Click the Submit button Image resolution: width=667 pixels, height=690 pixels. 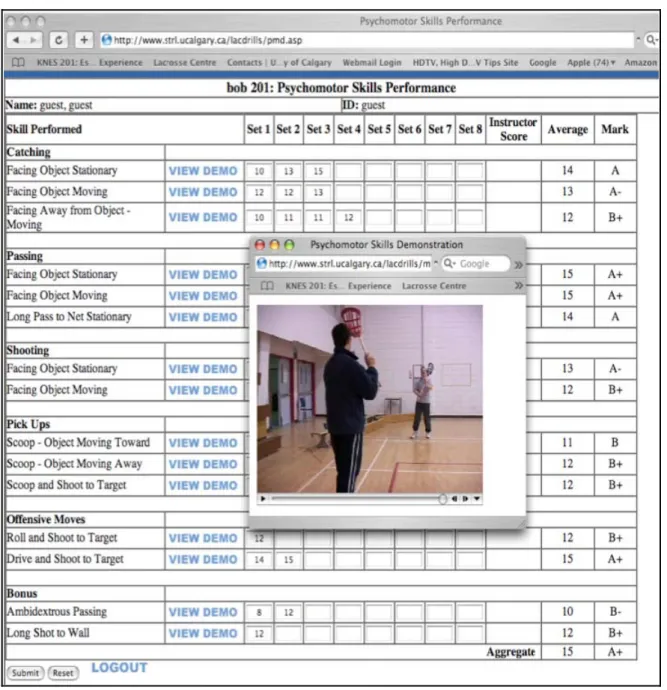pos(26,673)
